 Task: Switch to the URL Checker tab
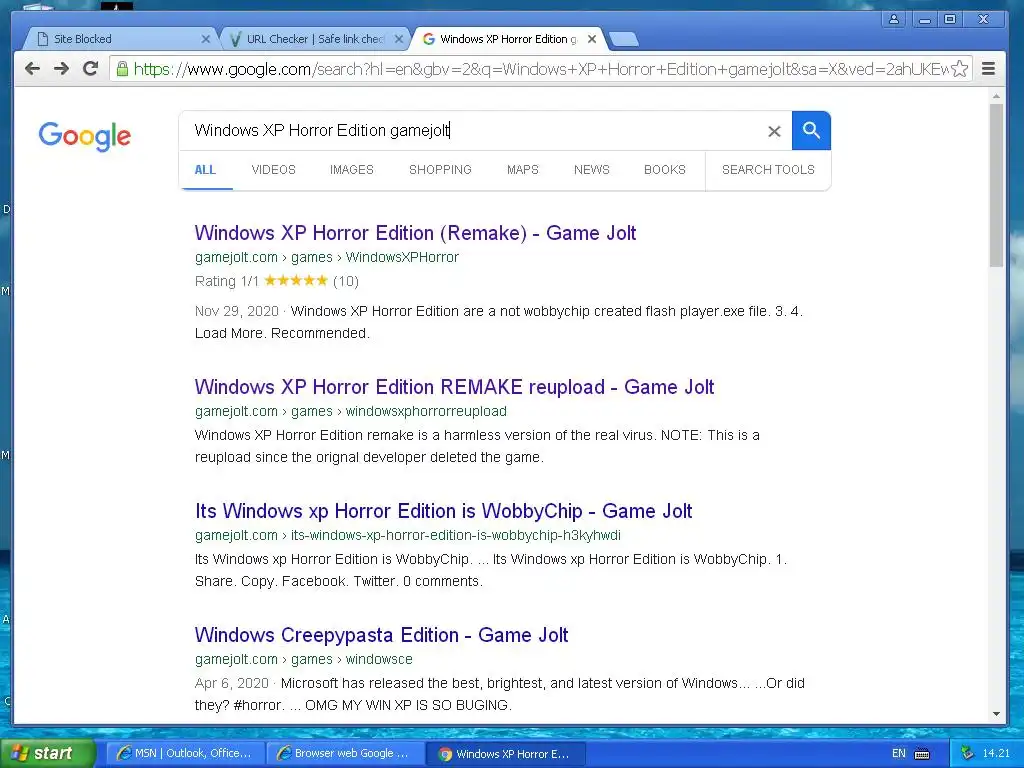click(314, 39)
